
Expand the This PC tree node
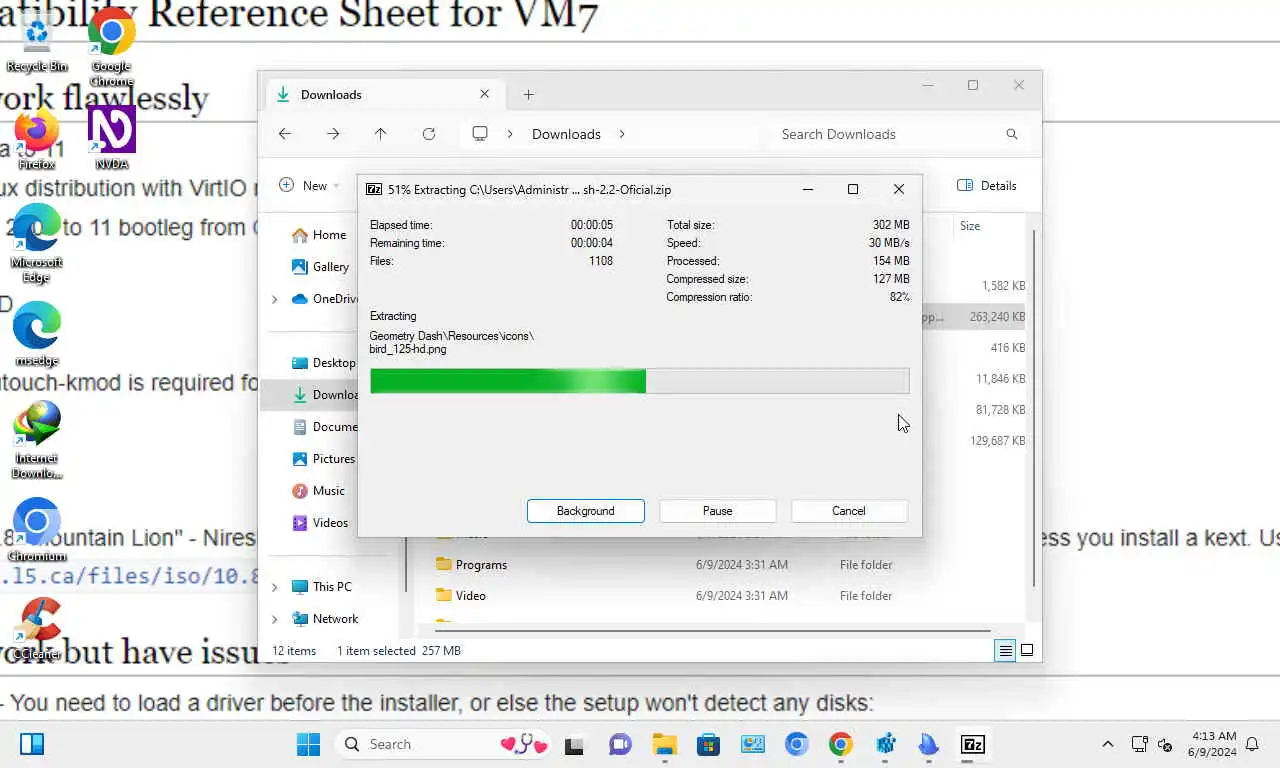point(275,587)
